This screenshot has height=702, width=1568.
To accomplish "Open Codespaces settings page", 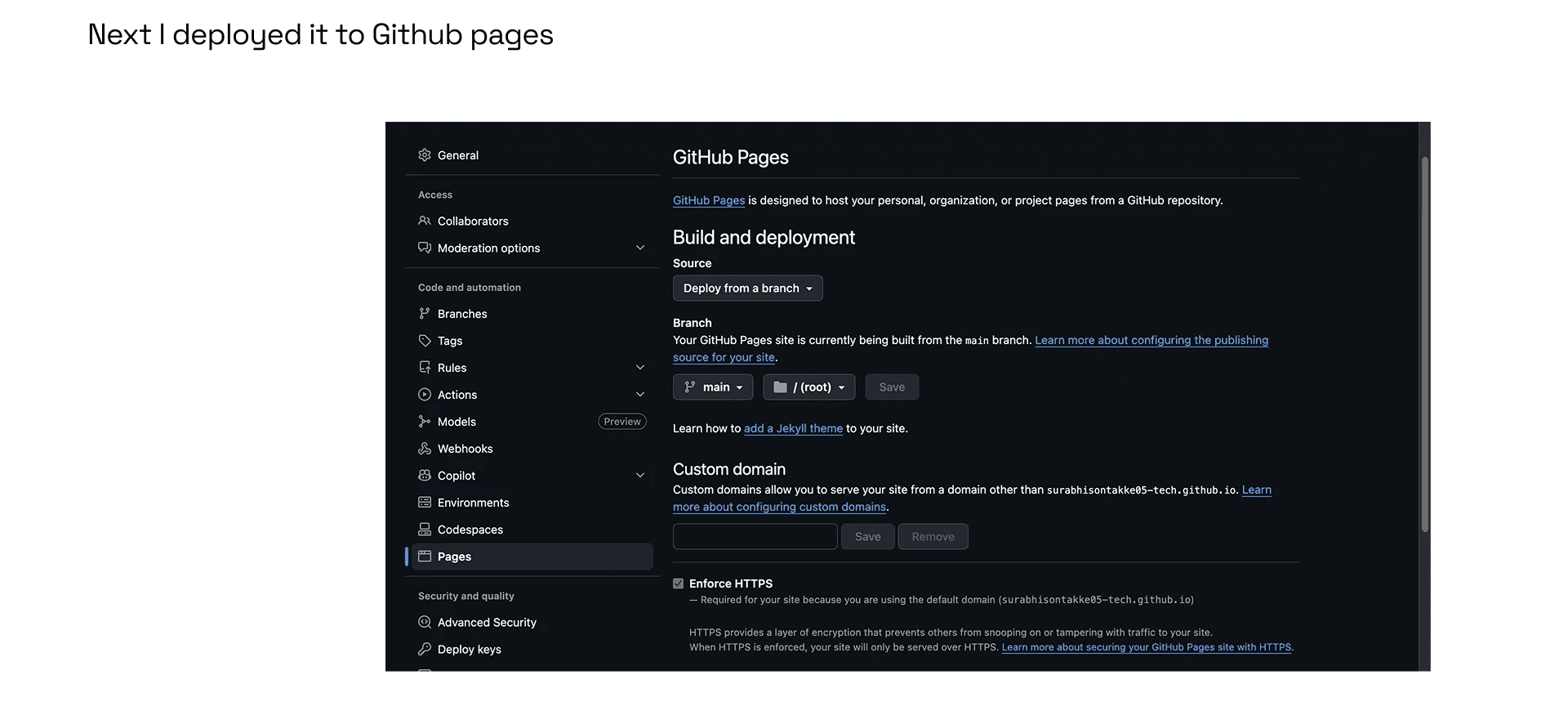I will pyautogui.click(x=532, y=529).
